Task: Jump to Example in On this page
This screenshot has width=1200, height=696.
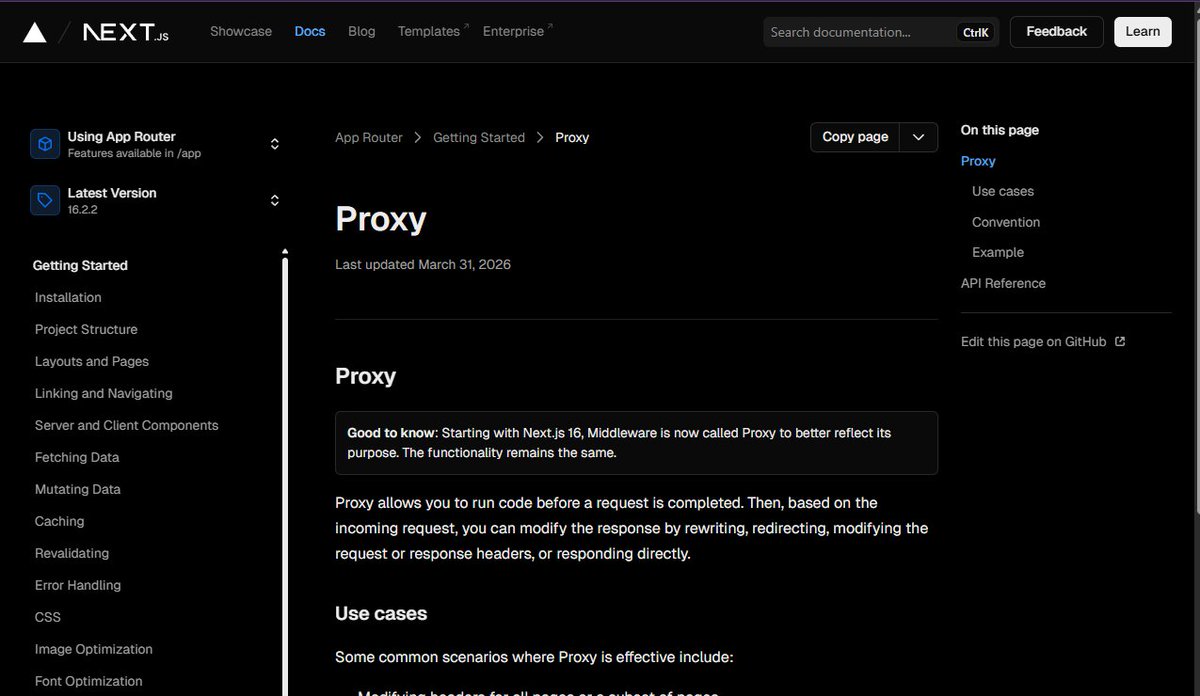Action: click(x=998, y=252)
